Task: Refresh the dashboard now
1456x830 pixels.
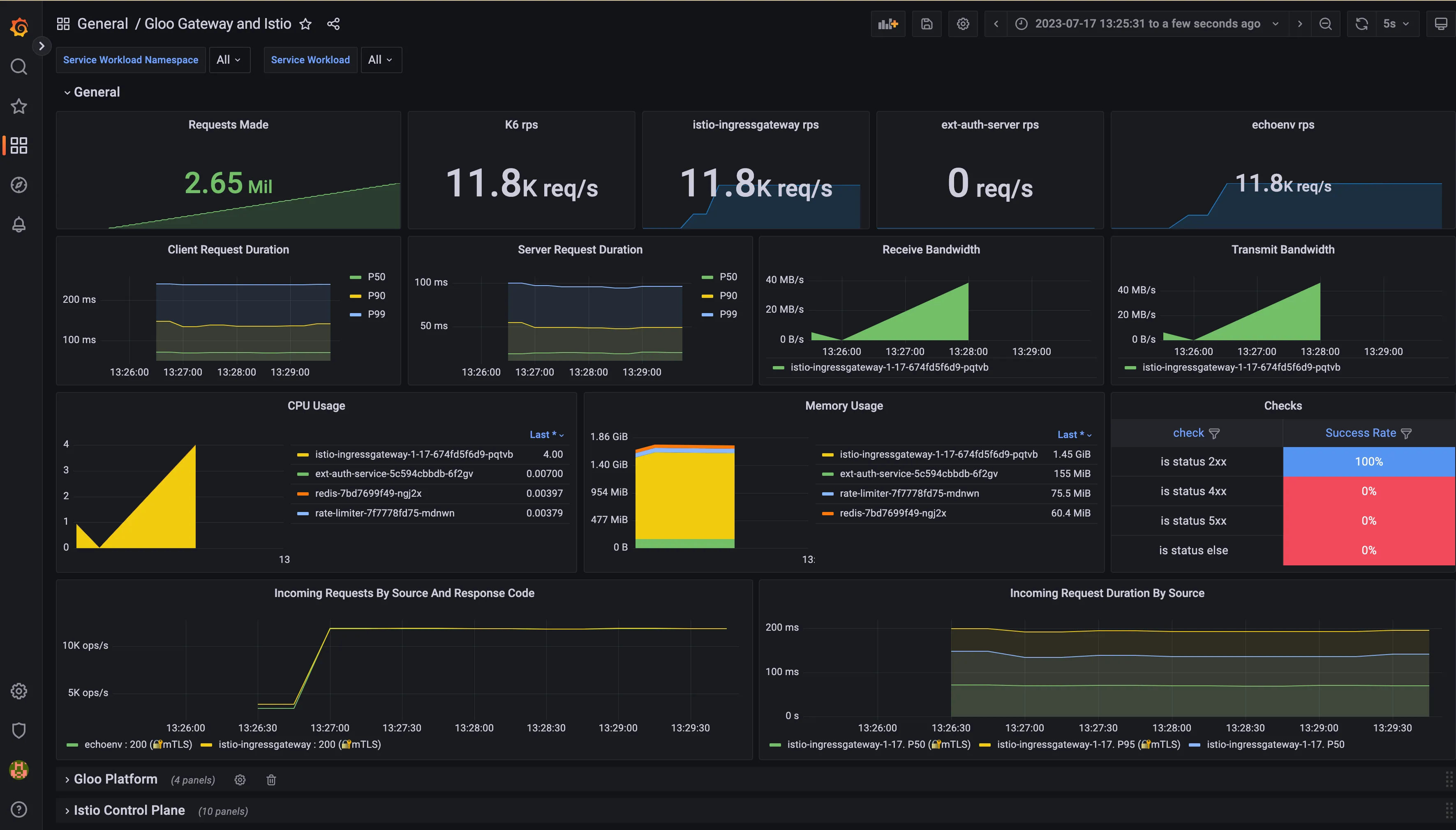Action: (1362, 24)
